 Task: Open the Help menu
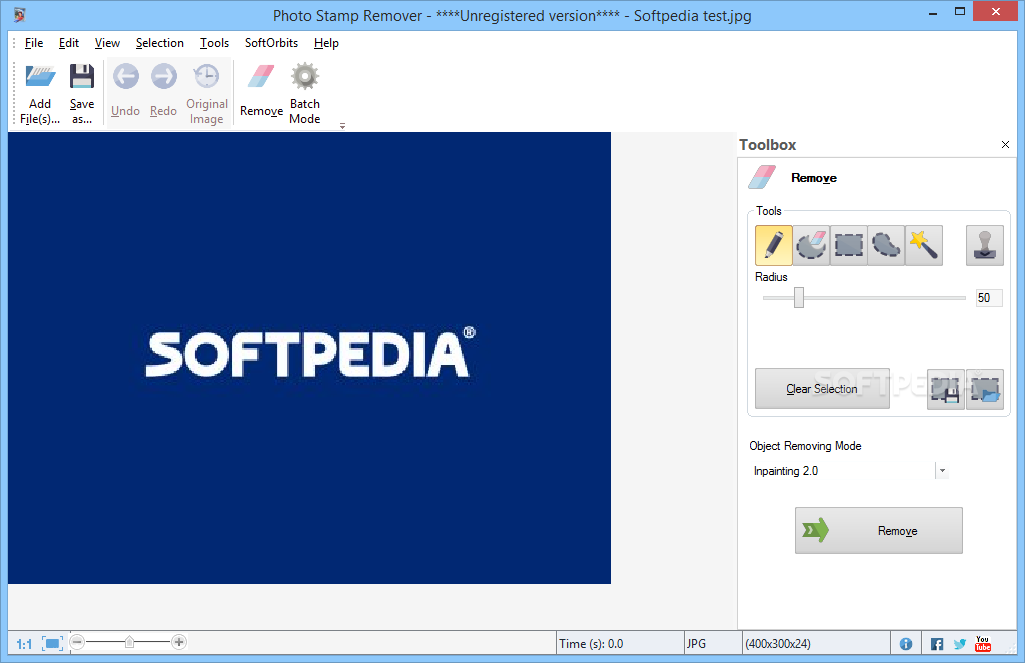pos(326,43)
